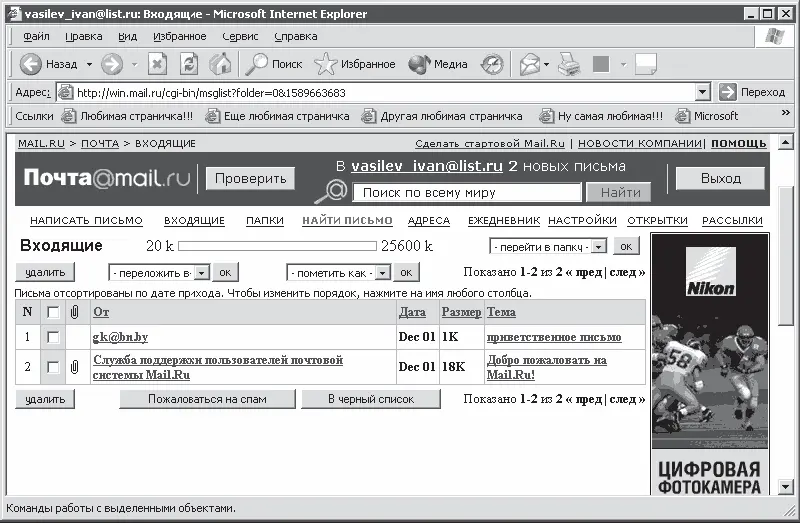Stop page loading with the X icon

coord(157,64)
